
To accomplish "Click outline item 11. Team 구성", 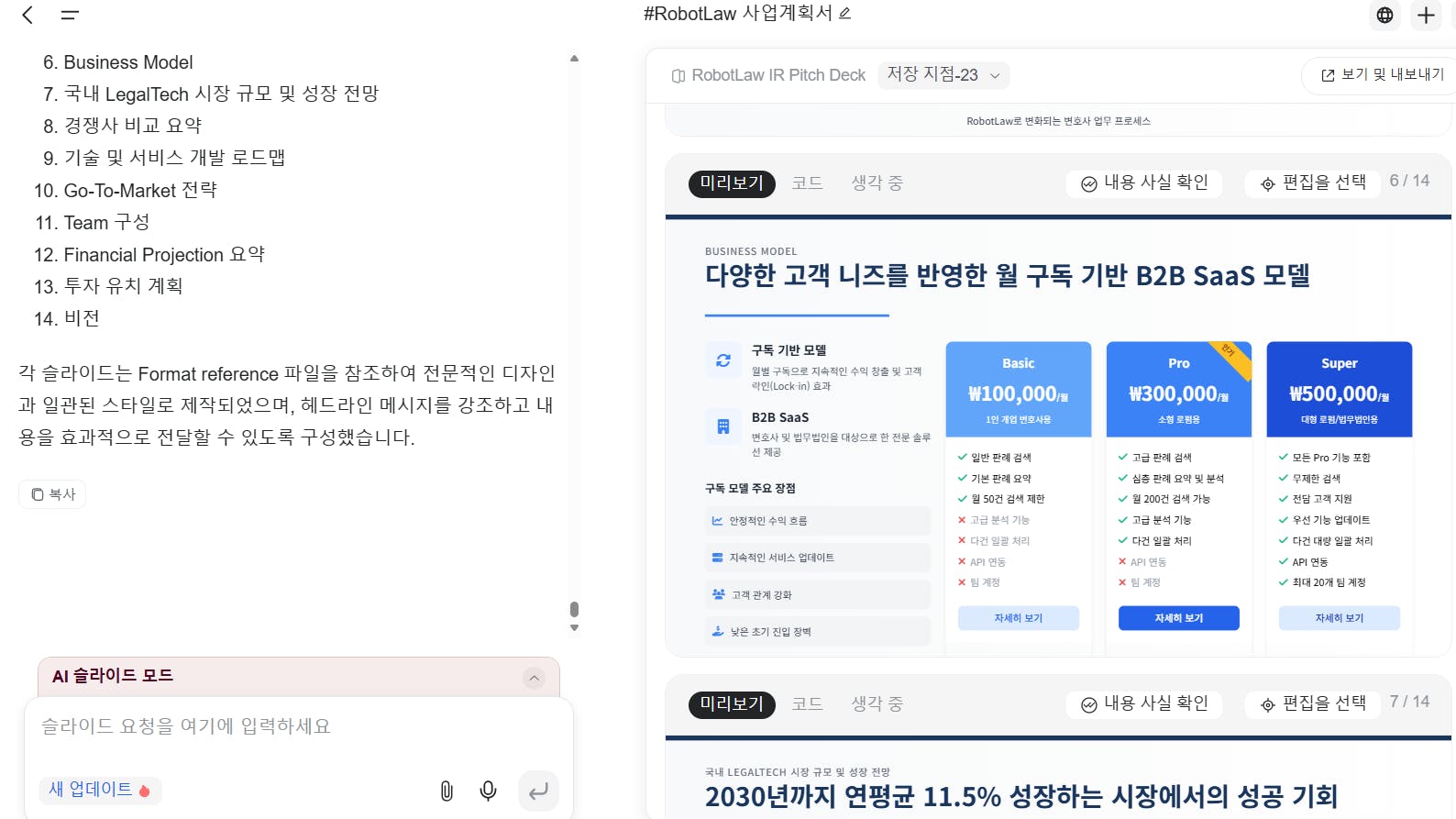I will (93, 222).
